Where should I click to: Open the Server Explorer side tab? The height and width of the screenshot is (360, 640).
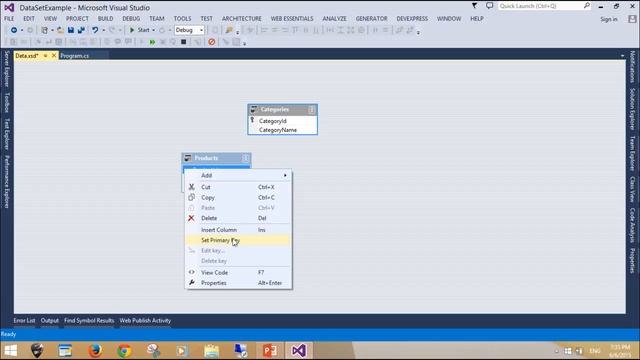click(7, 69)
